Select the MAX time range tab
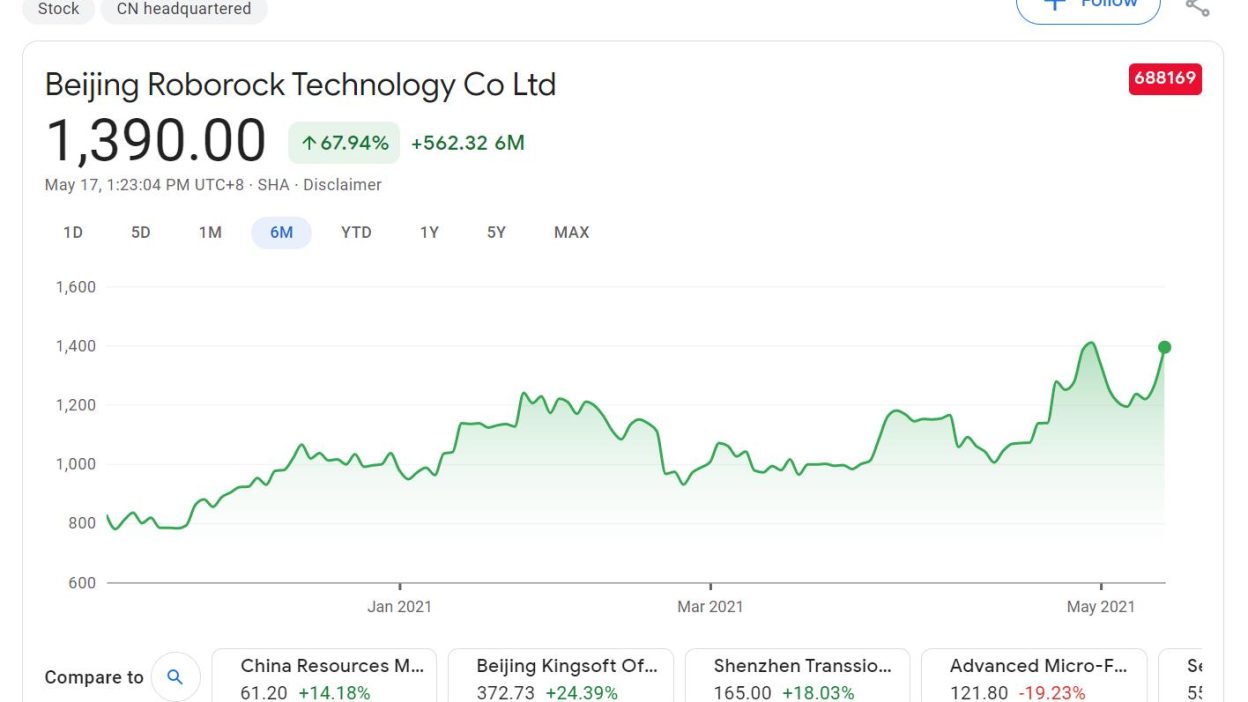Image resolution: width=1248 pixels, height=702 pixels. [572, 232]
